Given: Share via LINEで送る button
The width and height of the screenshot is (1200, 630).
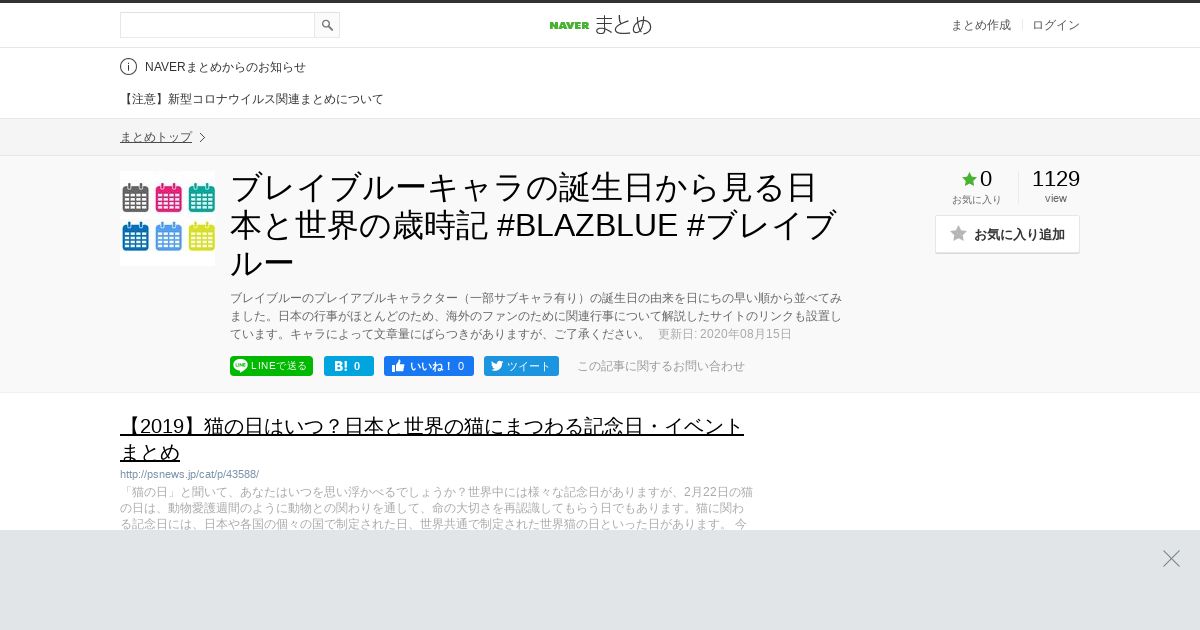Looking at the screenshot, I should click(x=271, y=366).
